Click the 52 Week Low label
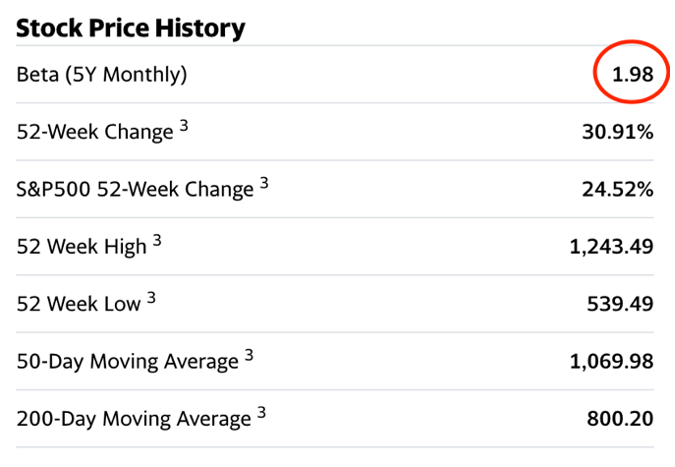The height and width of the screenshot is (467, 675). (x=79, y=303)
